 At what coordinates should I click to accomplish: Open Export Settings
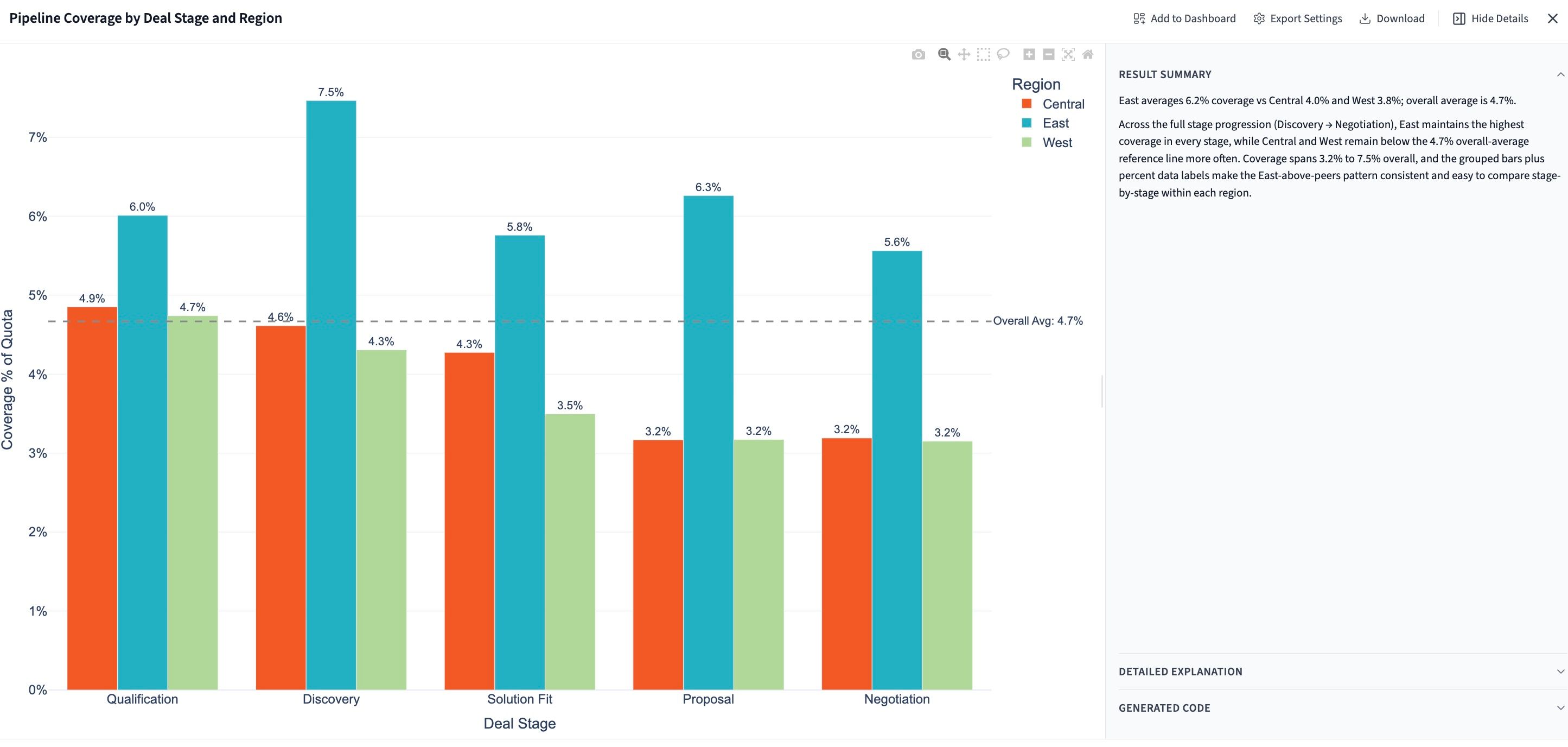[1298, 18]
